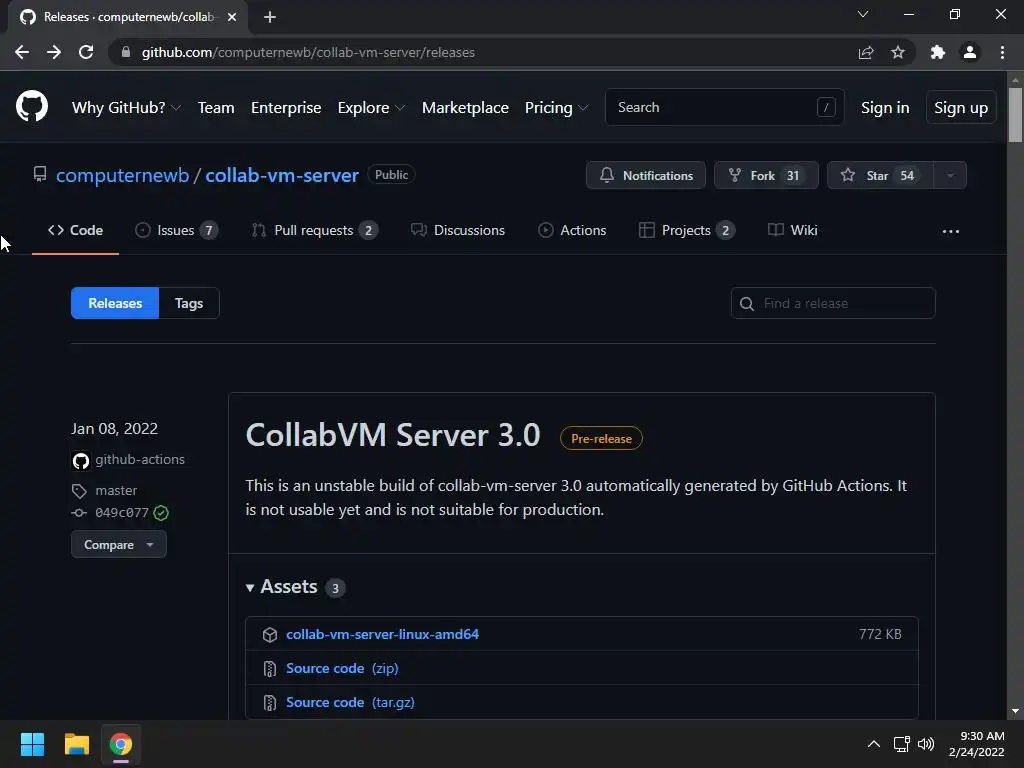Open the Compare dropdown button
Image resolution: width=1024 pixels, height=768 pixels.
click(119, 545)
